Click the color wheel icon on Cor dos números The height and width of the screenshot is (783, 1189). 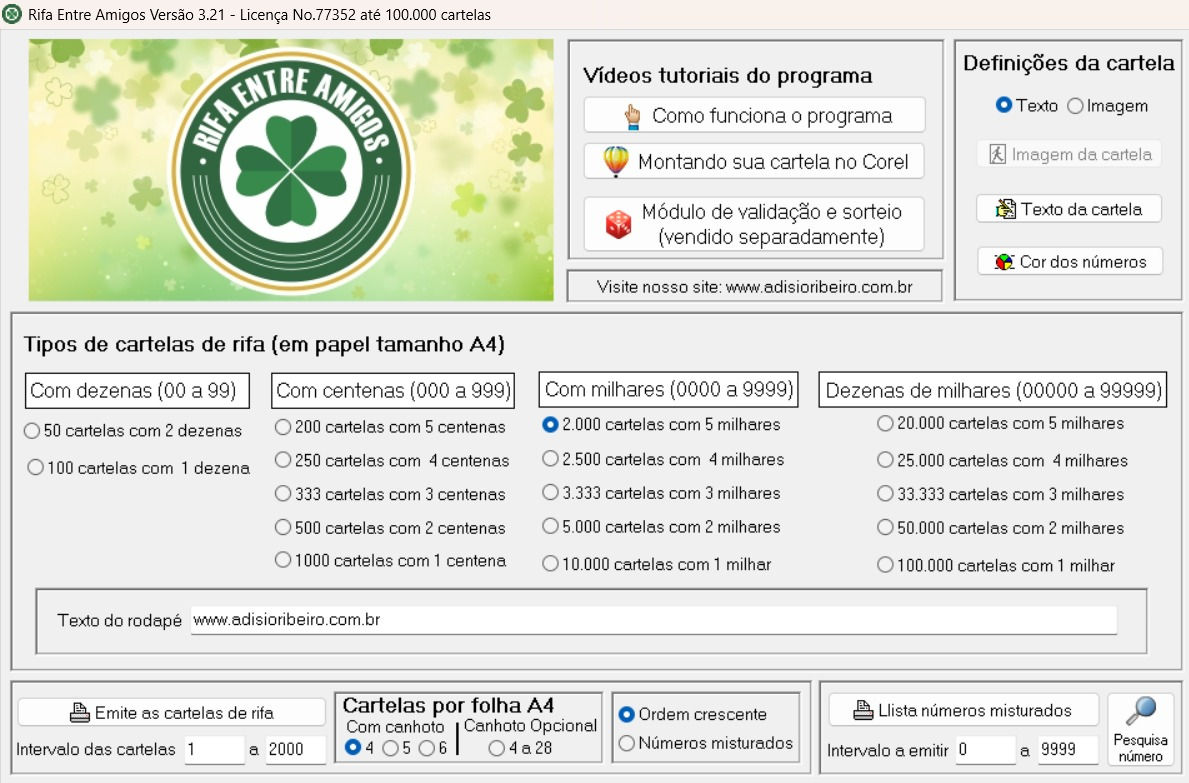pos(1004,262)
